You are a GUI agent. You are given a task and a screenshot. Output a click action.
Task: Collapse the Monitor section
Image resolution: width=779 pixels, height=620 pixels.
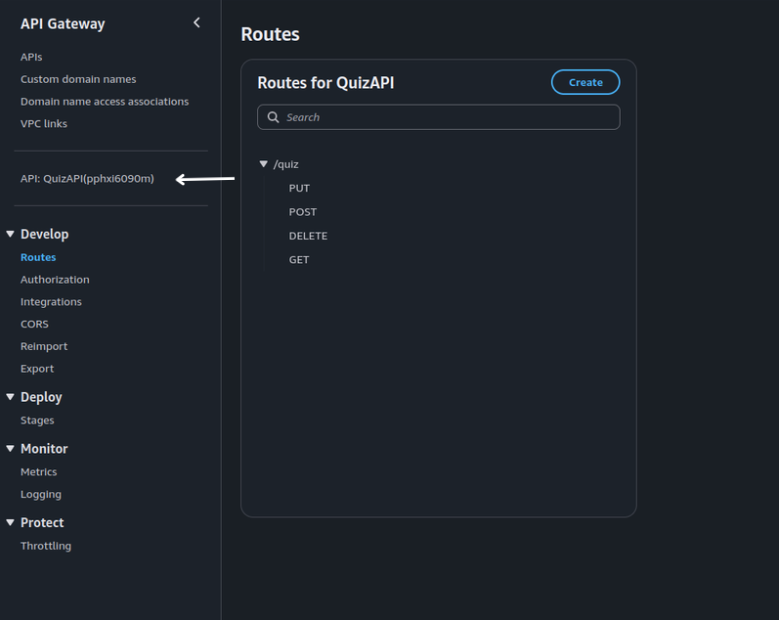11,449
